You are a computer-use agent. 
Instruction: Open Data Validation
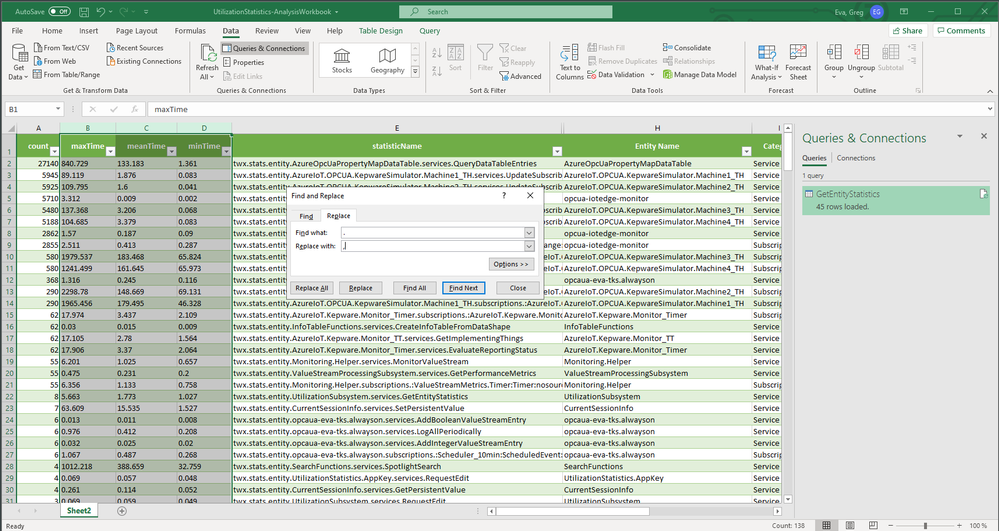[x=621, y=75]
